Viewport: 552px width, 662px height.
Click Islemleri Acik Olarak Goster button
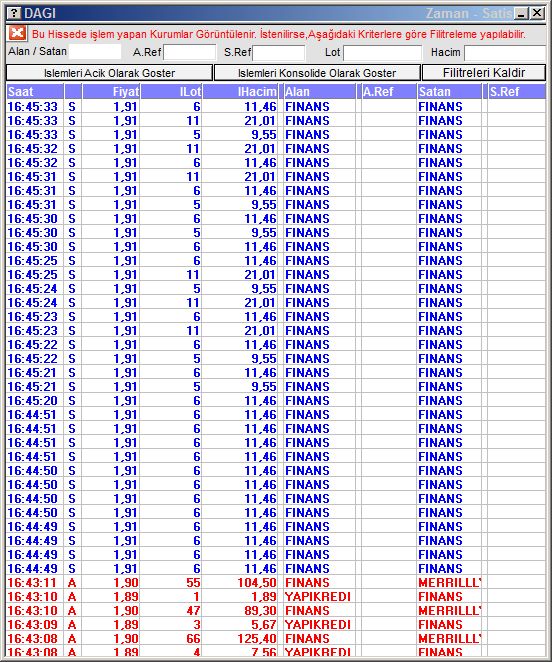tap(109, 73)
